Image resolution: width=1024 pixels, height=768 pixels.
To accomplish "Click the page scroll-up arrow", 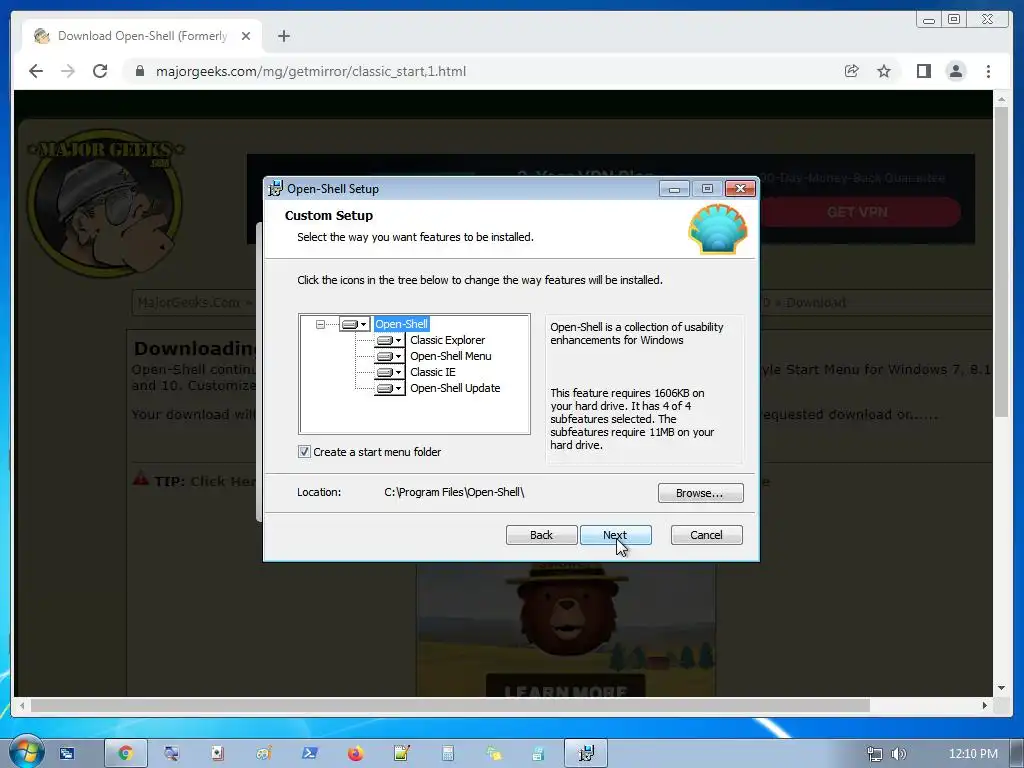I will click(x=1001, y=99).
